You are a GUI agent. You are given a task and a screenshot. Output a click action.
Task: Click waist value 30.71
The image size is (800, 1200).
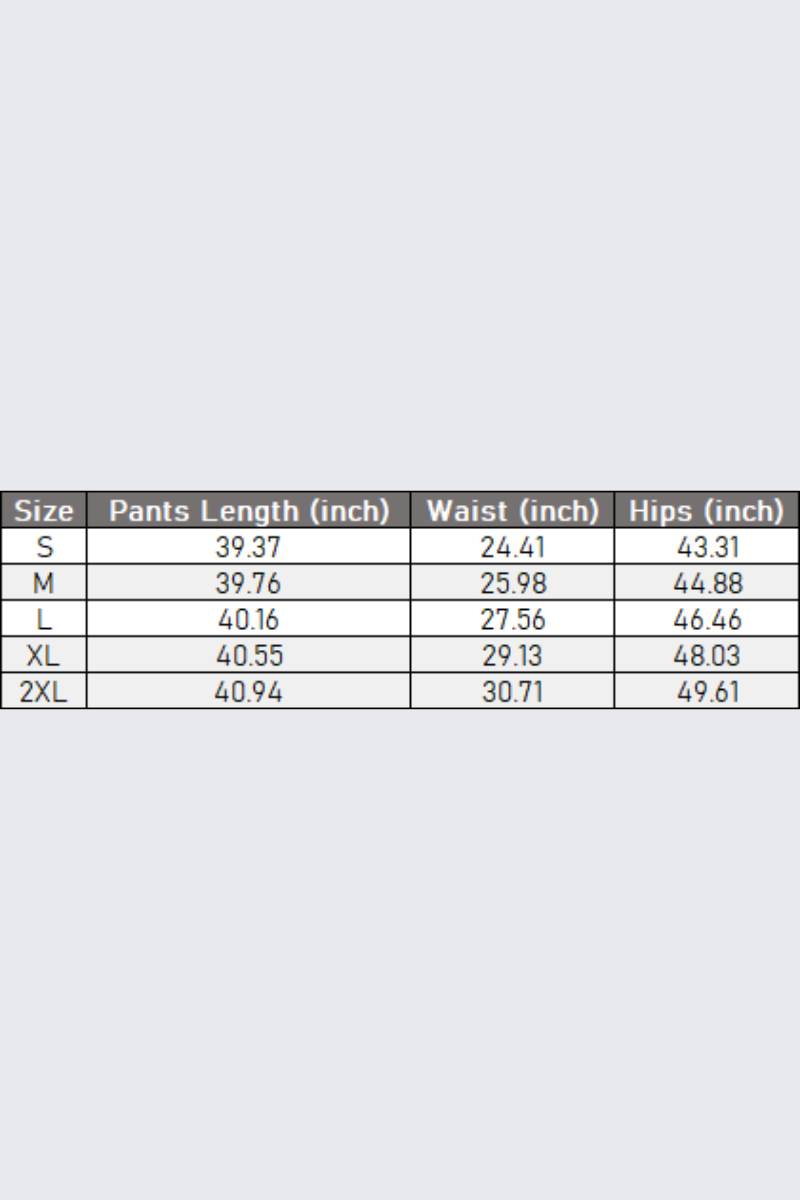[512, 691]
